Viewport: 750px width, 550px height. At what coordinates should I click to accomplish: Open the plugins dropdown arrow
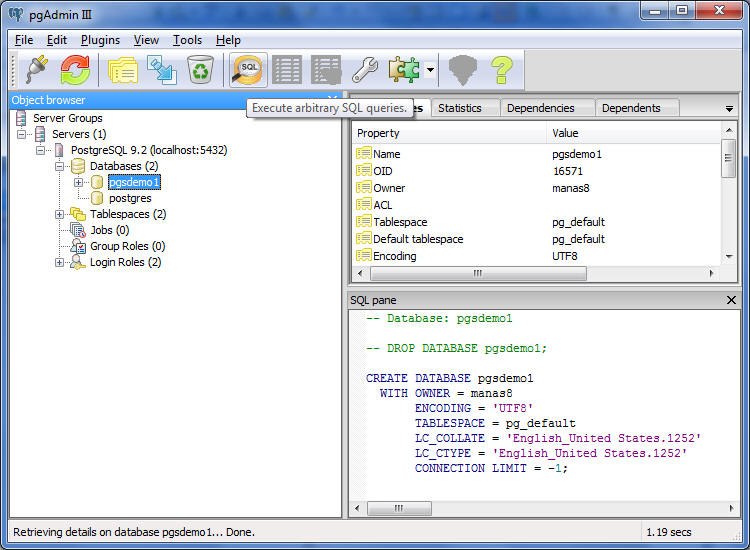pos(430,70)
